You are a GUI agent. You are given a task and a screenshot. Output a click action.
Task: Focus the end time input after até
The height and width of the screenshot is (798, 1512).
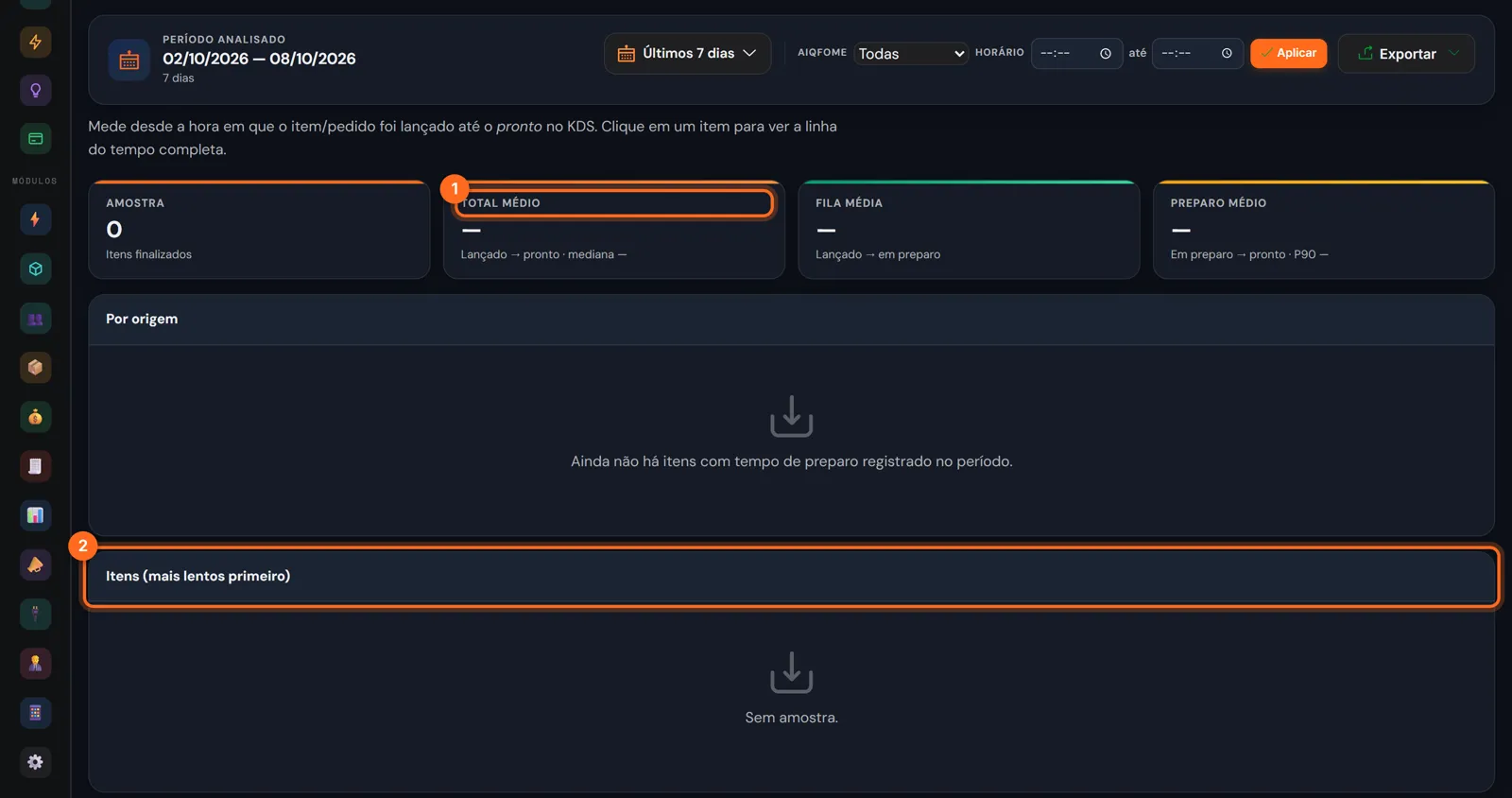pyautogui.click(x=1197, y=54)
